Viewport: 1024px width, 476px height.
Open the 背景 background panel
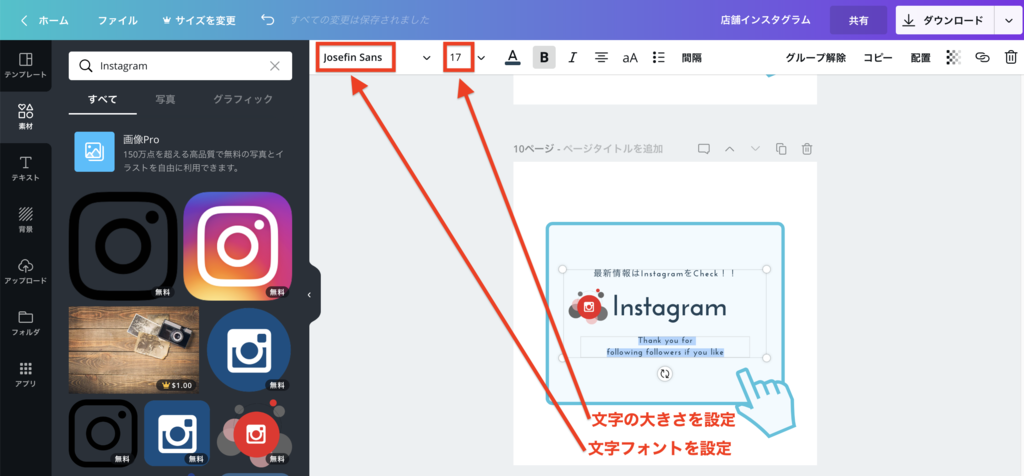click(25, 220)
